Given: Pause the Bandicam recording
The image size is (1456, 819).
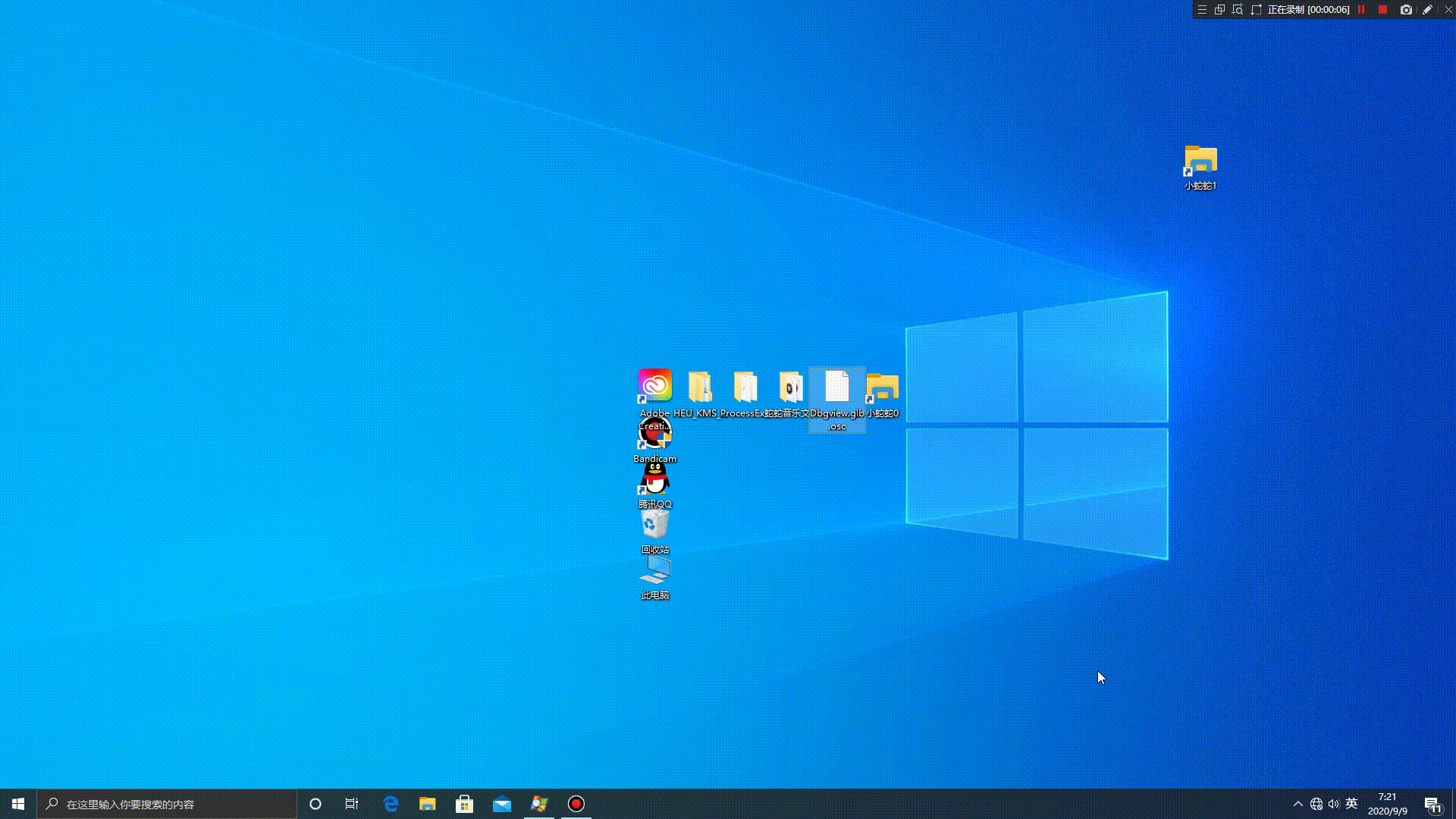Looking at the screenshot, I should [1361, 10].
